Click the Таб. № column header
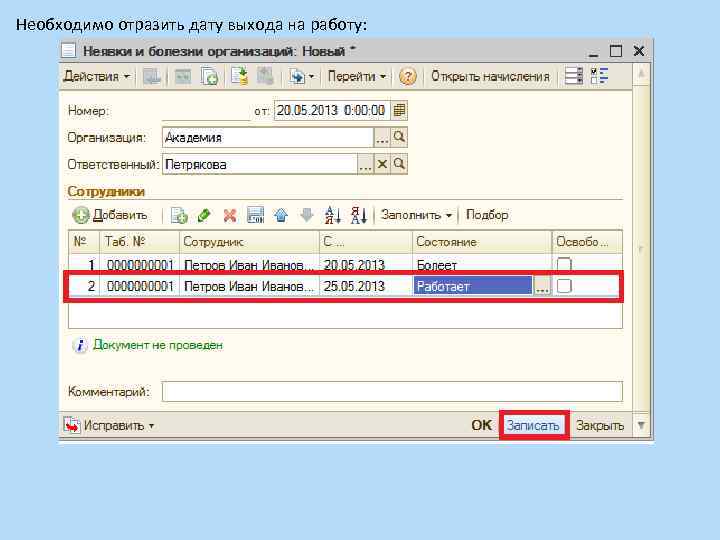 click(x=139, y=242)
